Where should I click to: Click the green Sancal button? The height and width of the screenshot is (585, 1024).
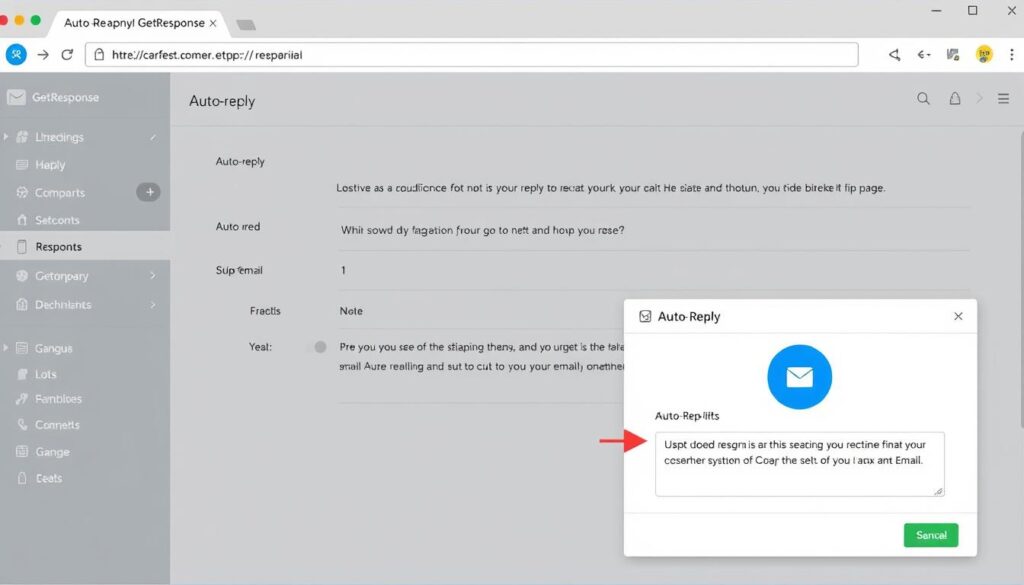pyautogui.click(x=930, y=535)
